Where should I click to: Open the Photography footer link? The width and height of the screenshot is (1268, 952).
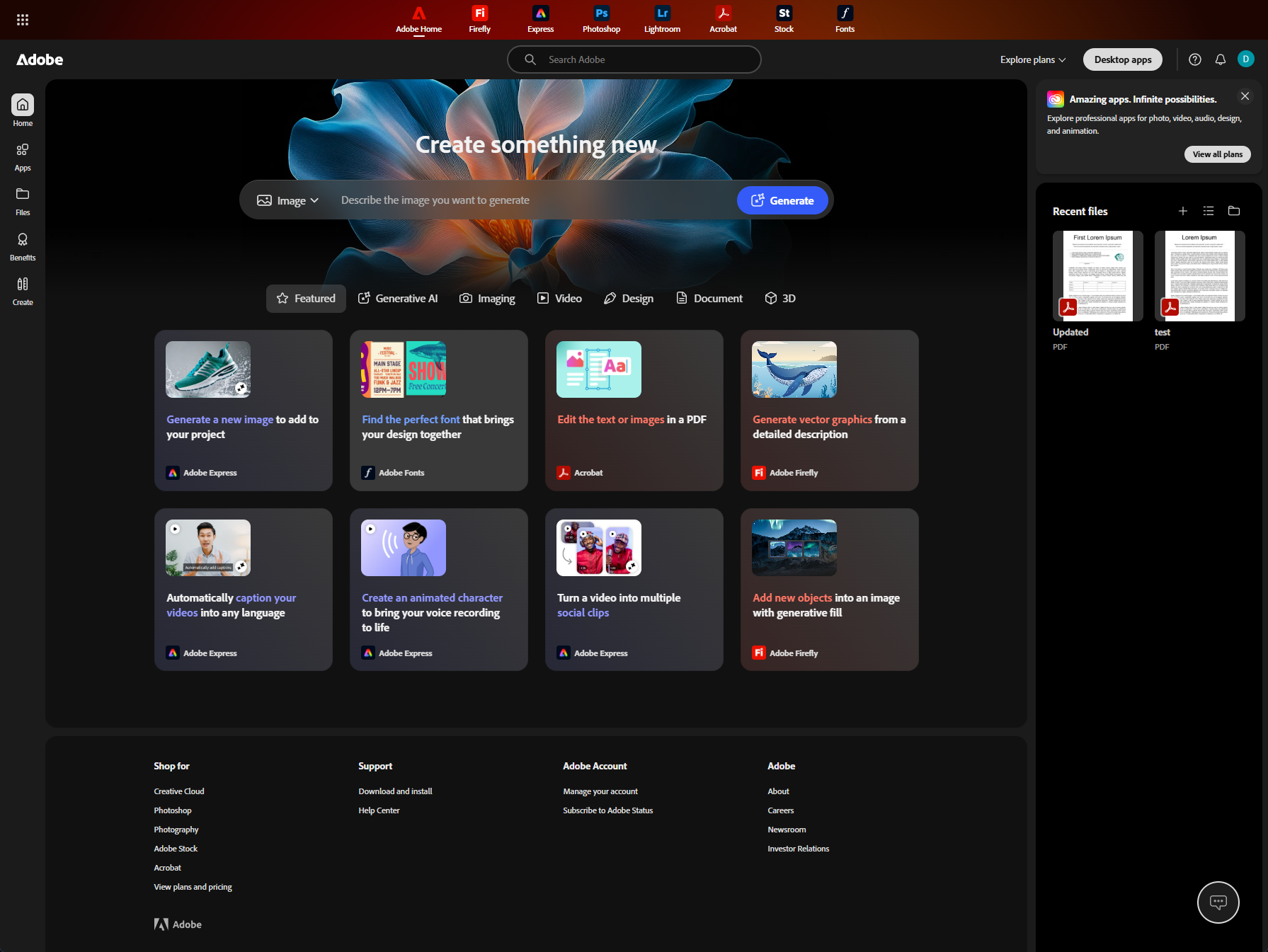(176, 830)
